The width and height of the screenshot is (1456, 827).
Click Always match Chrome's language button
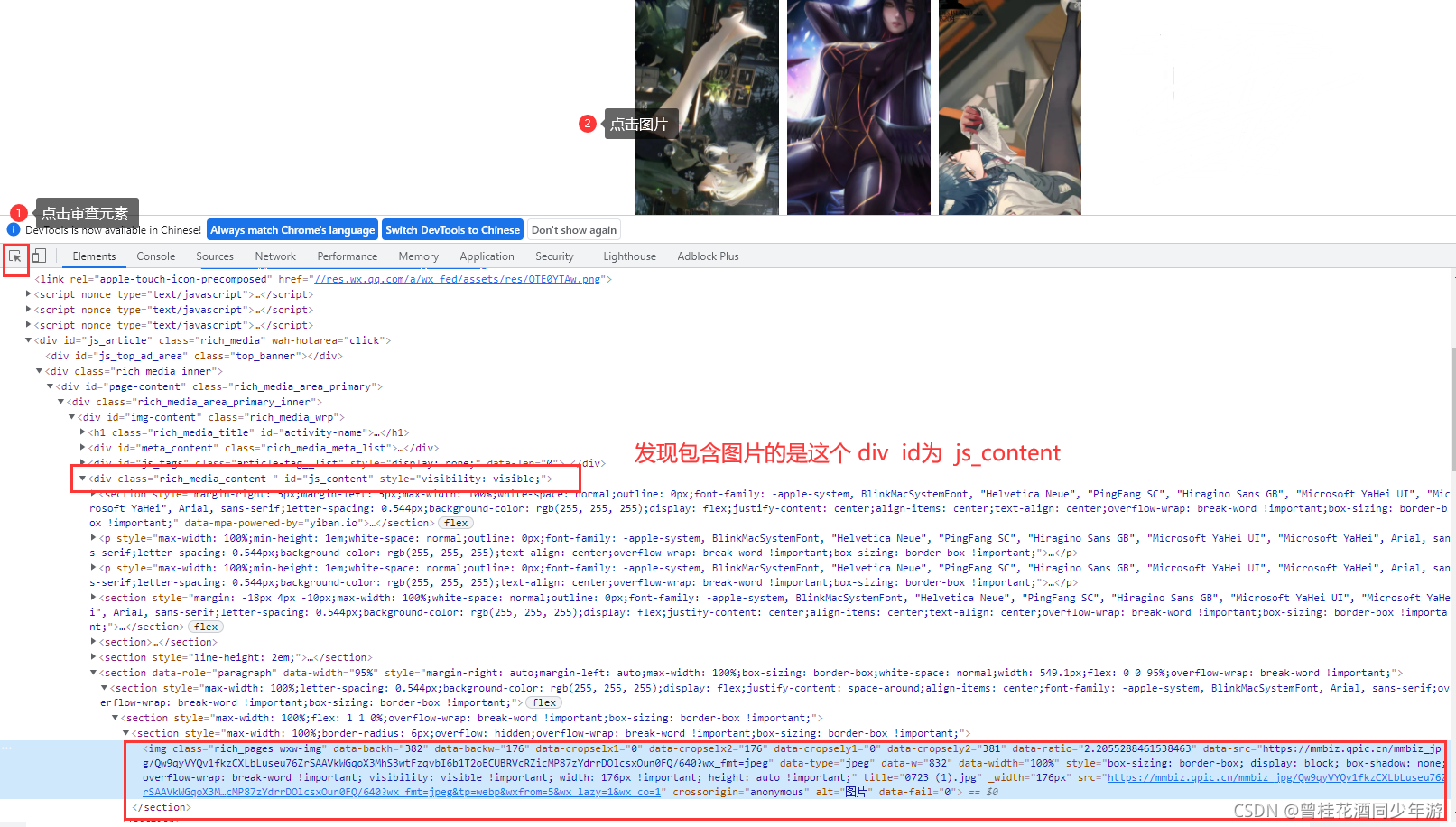[292, 230]
